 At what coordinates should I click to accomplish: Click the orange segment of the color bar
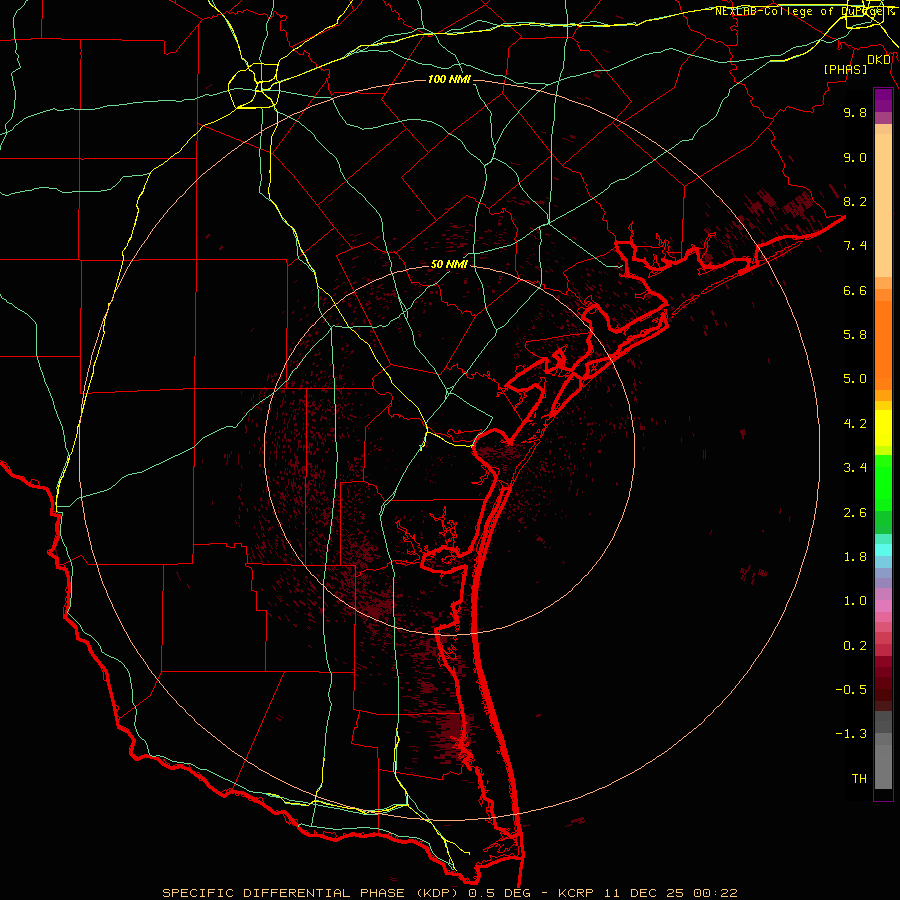pyautogui.click(x=883, y=345)
